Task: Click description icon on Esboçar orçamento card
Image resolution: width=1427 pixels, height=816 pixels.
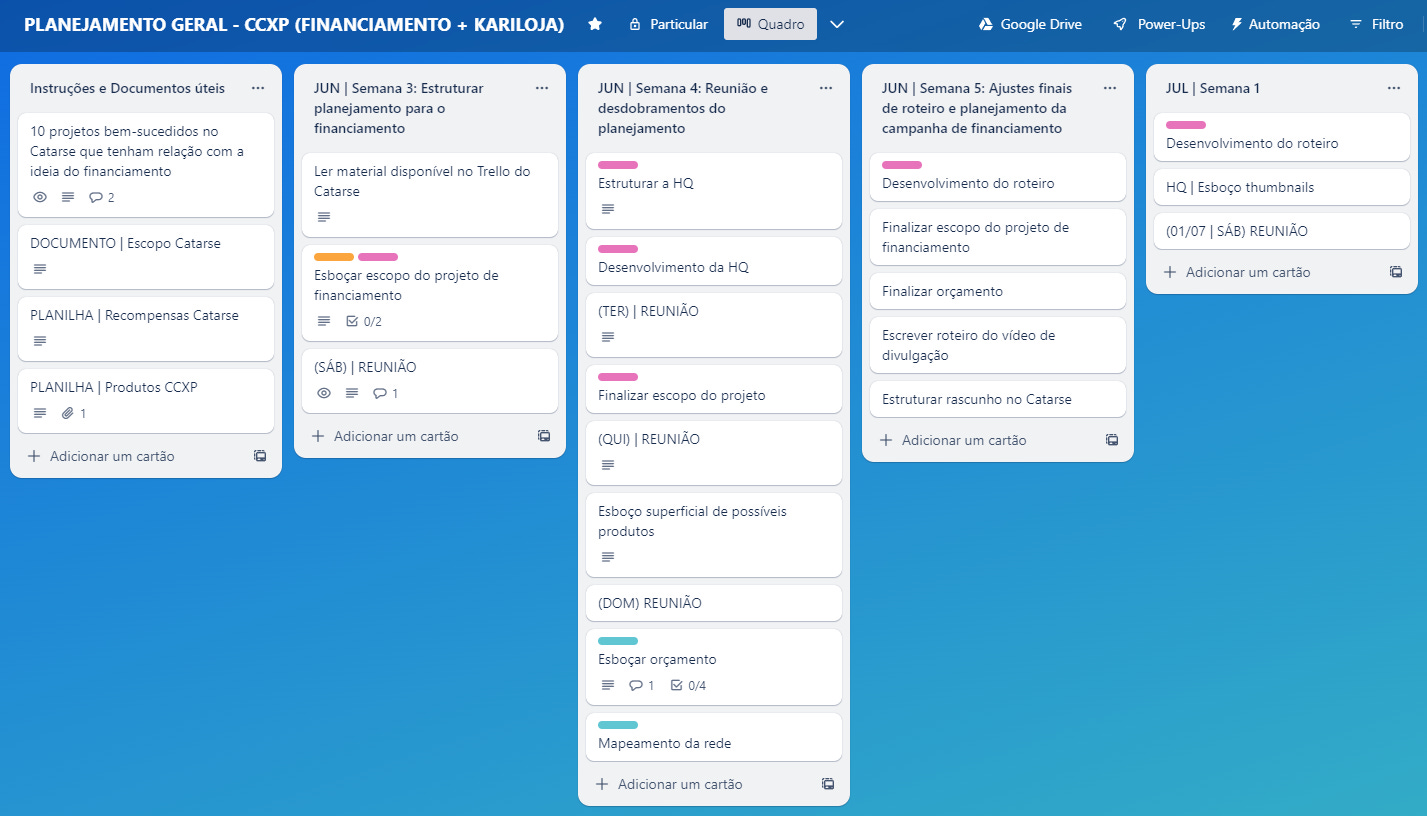Action: [608, 685]
